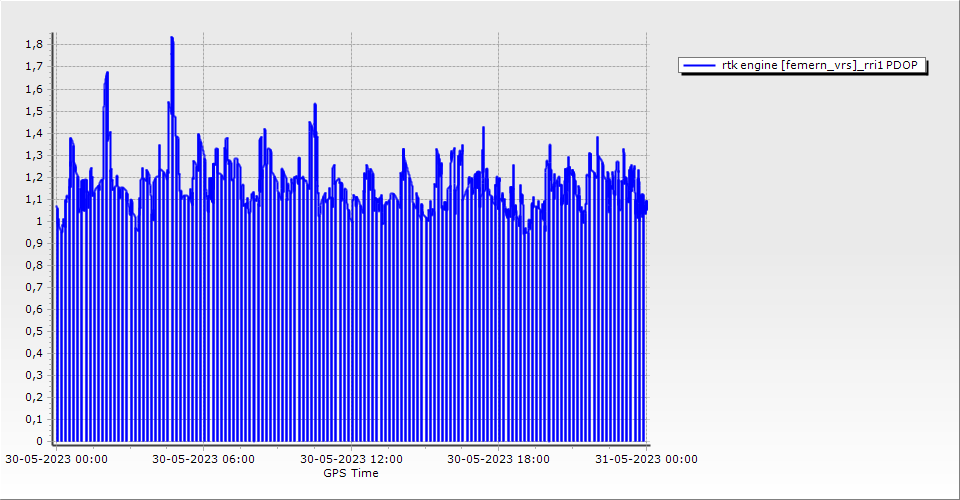Select the blue line swatch in legend
The height and width of the screenshot is (500, 960).
click(699, 65)
